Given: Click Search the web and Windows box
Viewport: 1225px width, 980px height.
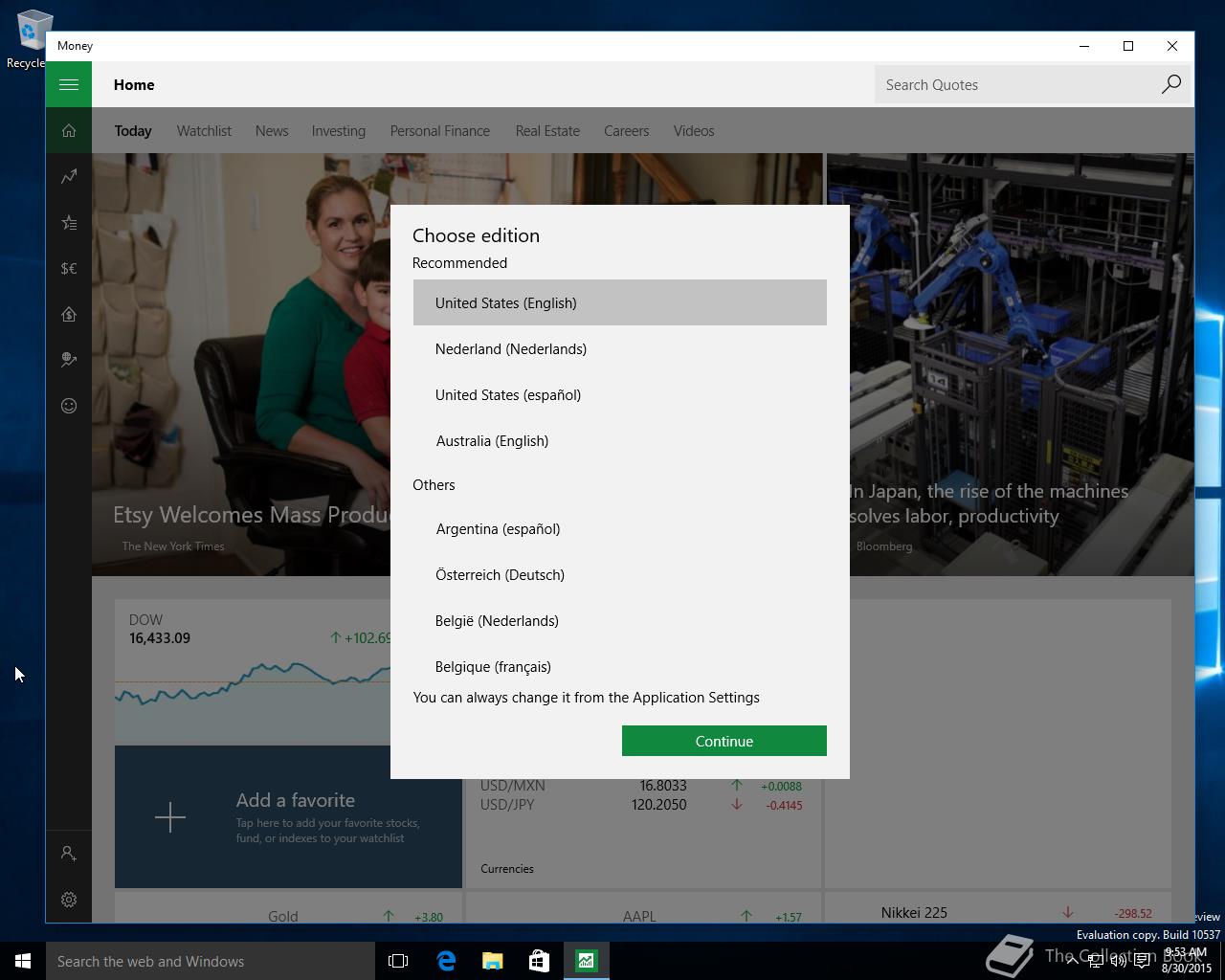Looking at the screenshot, I should [x=211, y=961].
